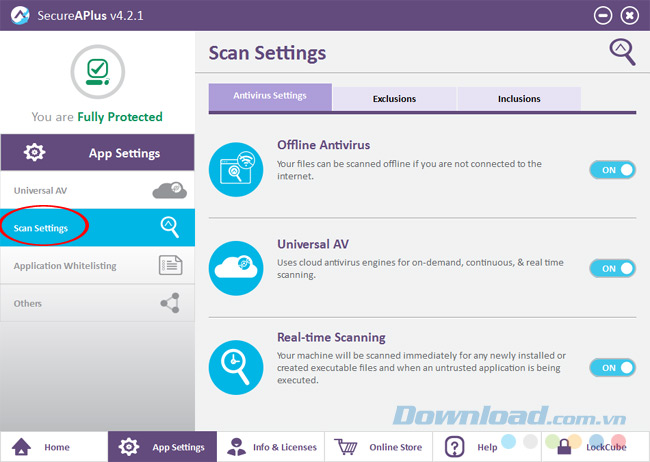This screenshot has height=462, width=650.
Task: Click the Real-time Scanning clock magnifier icon
Action: tap(236, 367)
